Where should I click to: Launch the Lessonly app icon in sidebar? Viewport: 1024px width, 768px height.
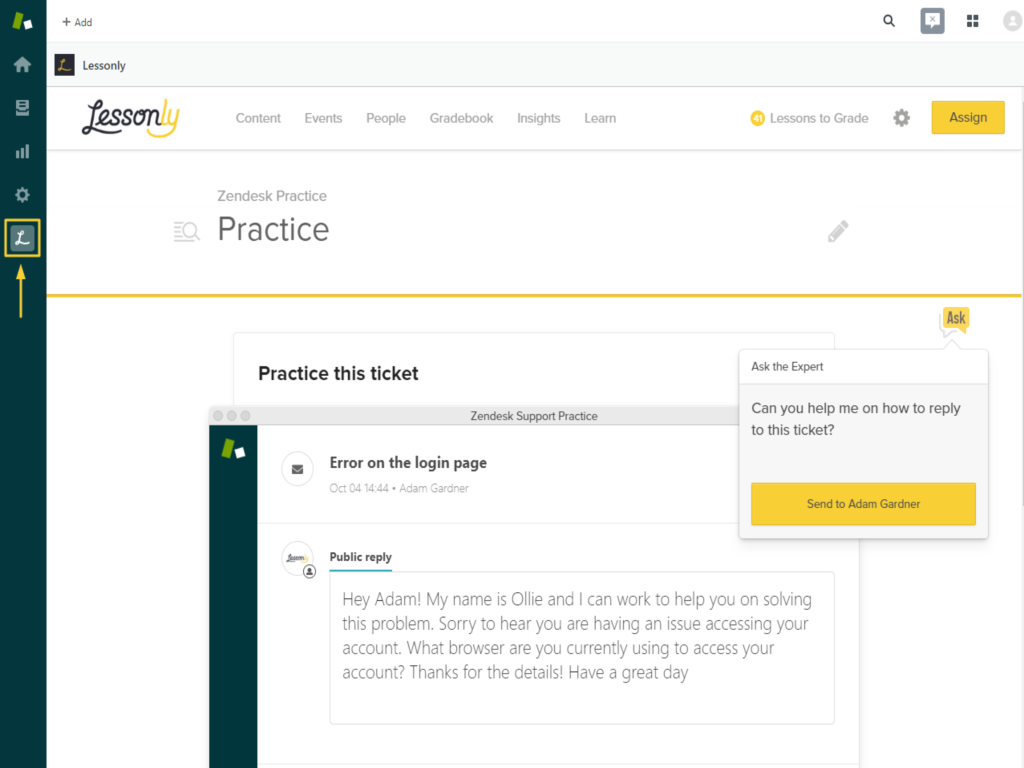pos(22,238)
